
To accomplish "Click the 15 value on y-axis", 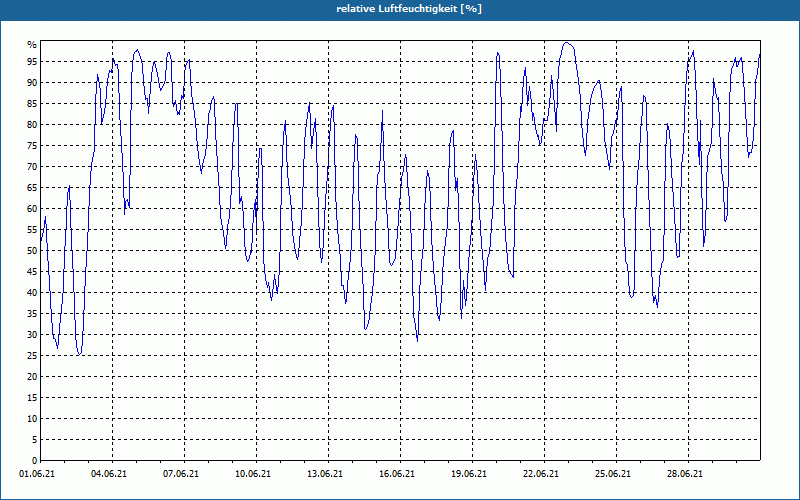I will (x=32, y=397).
